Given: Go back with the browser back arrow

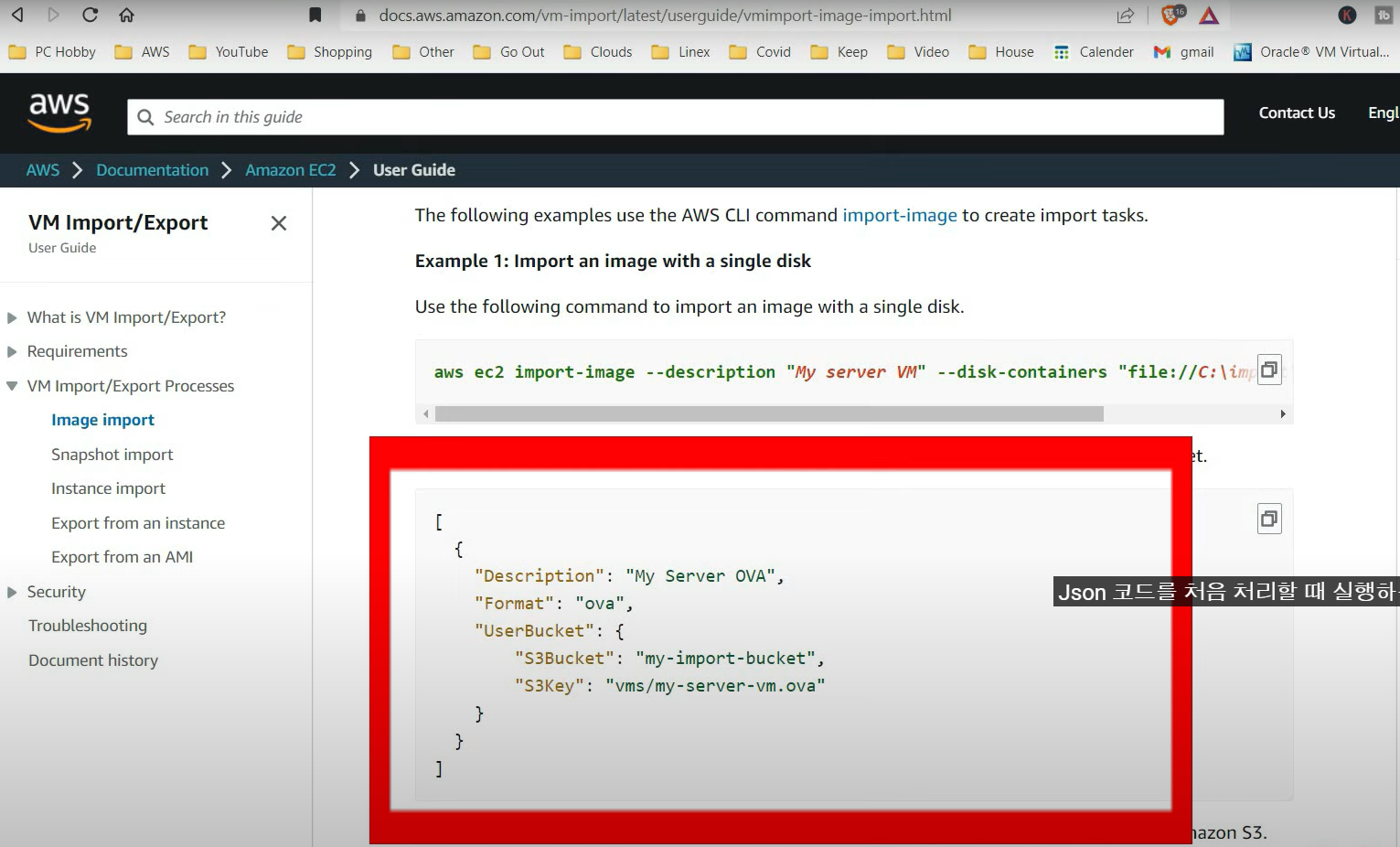Looking at the screenshot, I should (17, 15).
